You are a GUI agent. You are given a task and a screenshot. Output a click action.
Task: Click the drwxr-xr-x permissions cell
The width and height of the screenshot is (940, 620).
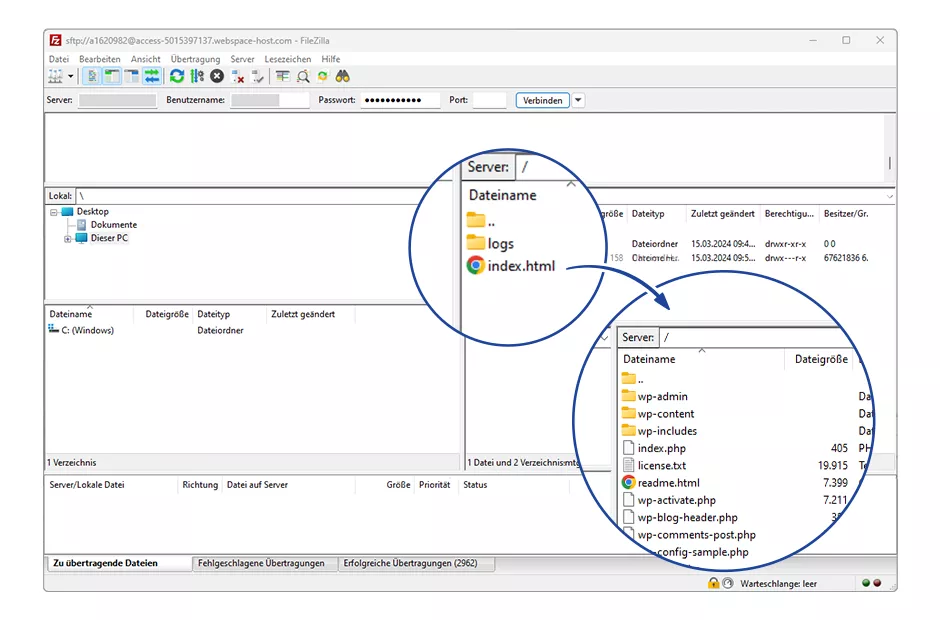click(785, 244)
